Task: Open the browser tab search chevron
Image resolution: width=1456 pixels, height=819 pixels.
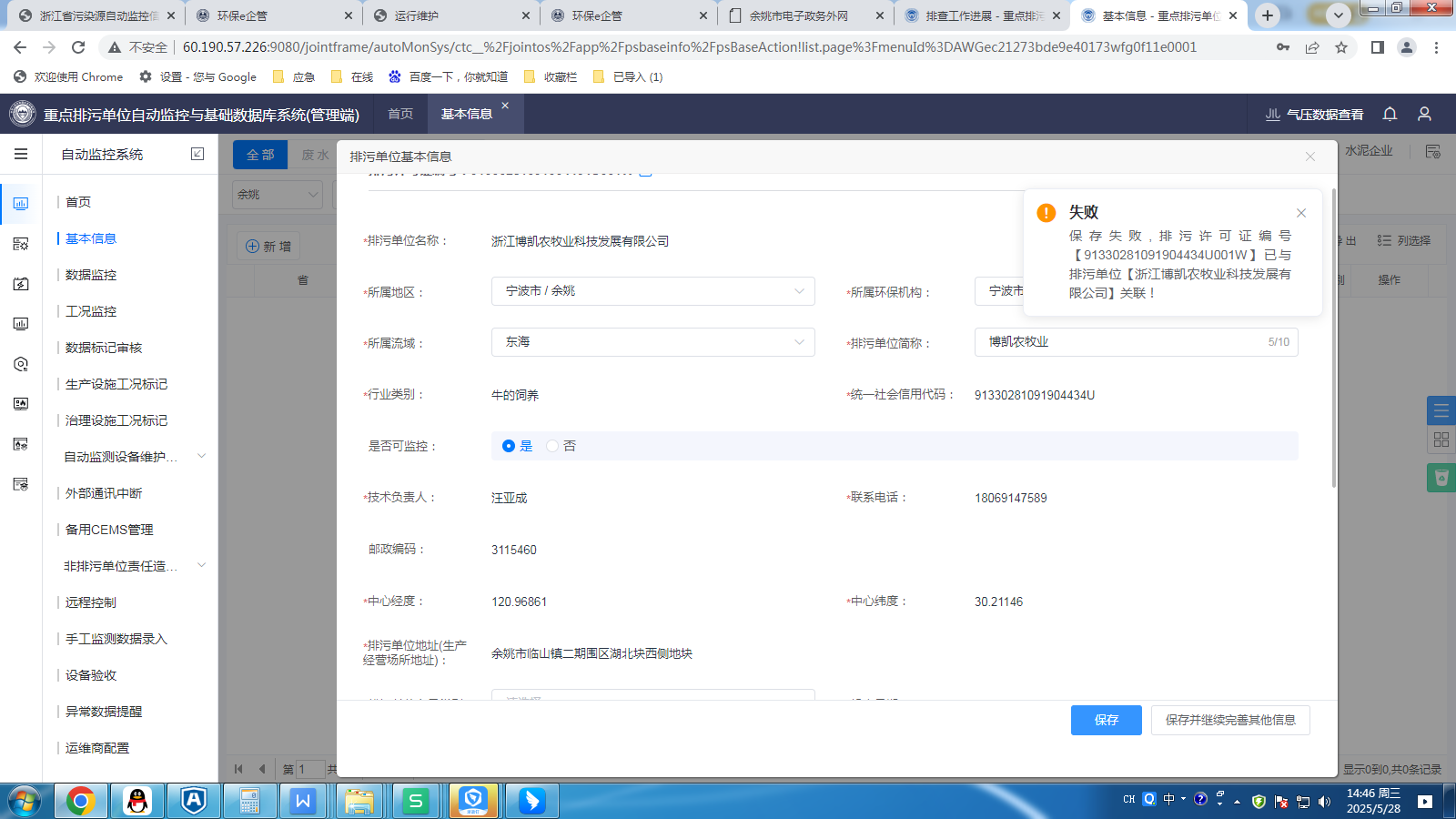Action: pyautogui.click(x=1338, y=15)
